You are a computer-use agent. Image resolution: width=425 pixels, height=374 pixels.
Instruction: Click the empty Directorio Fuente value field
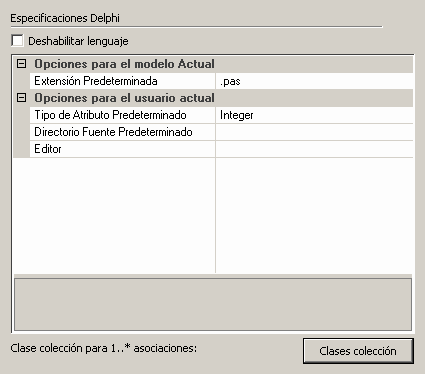pos(314,132)
